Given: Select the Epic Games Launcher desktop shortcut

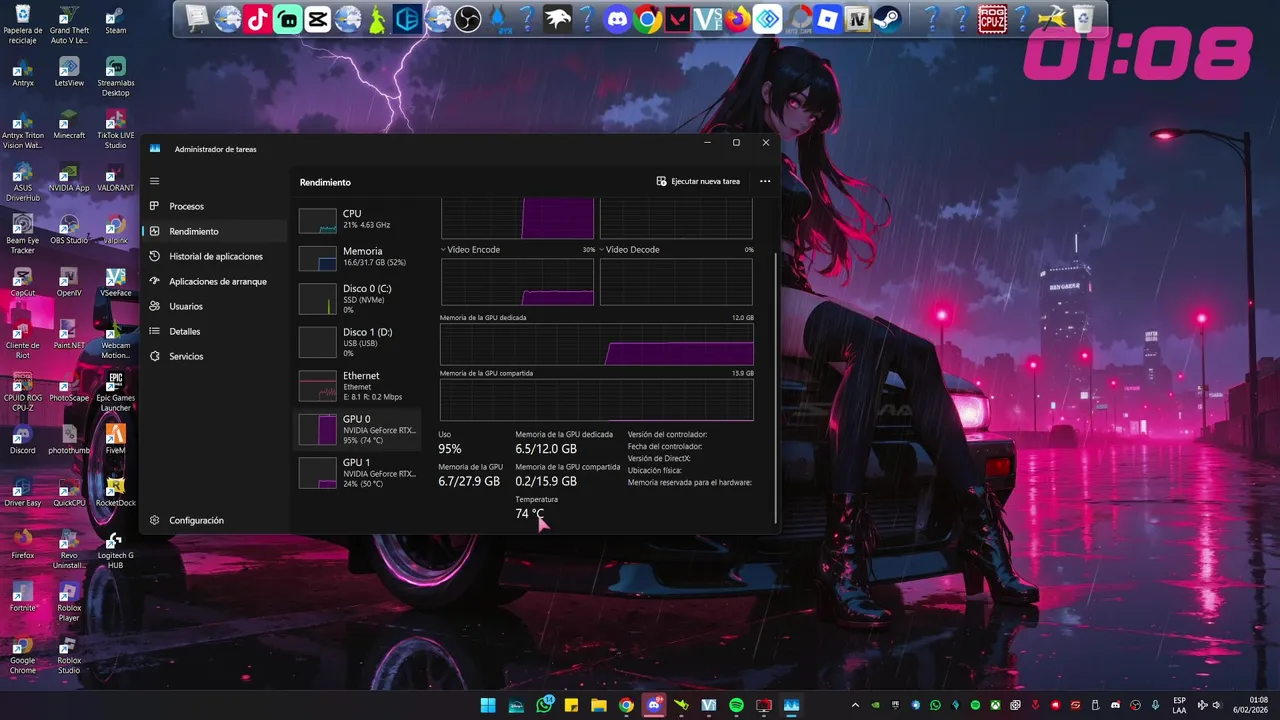Looking at the screenshot, I should [x=116, y=391].
